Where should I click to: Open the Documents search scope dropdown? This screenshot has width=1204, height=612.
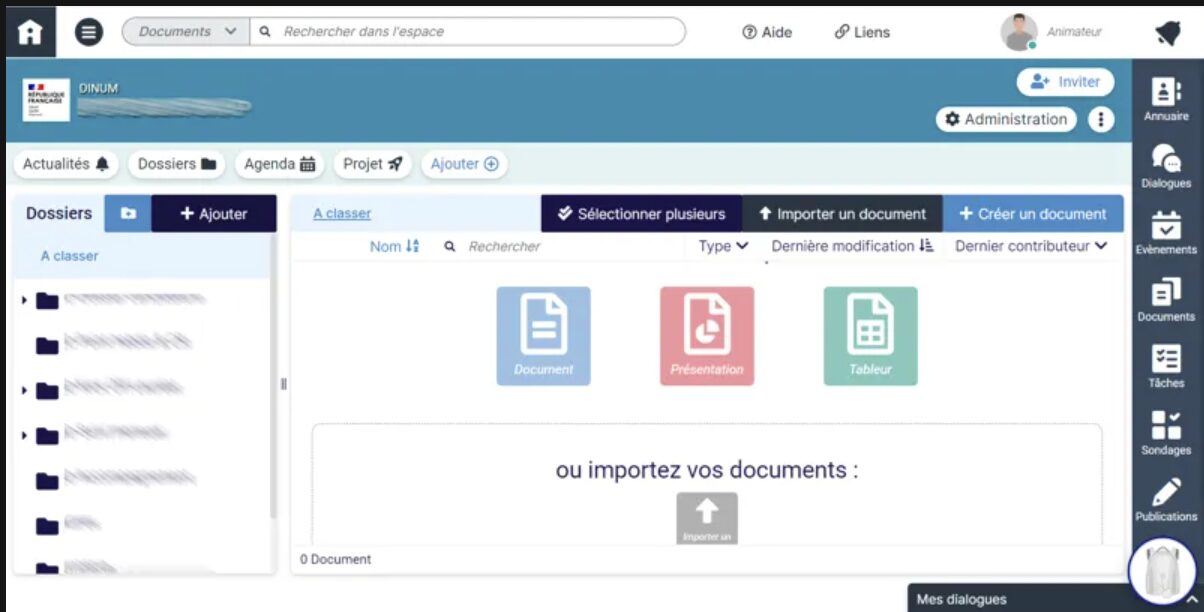coord(186,32)
